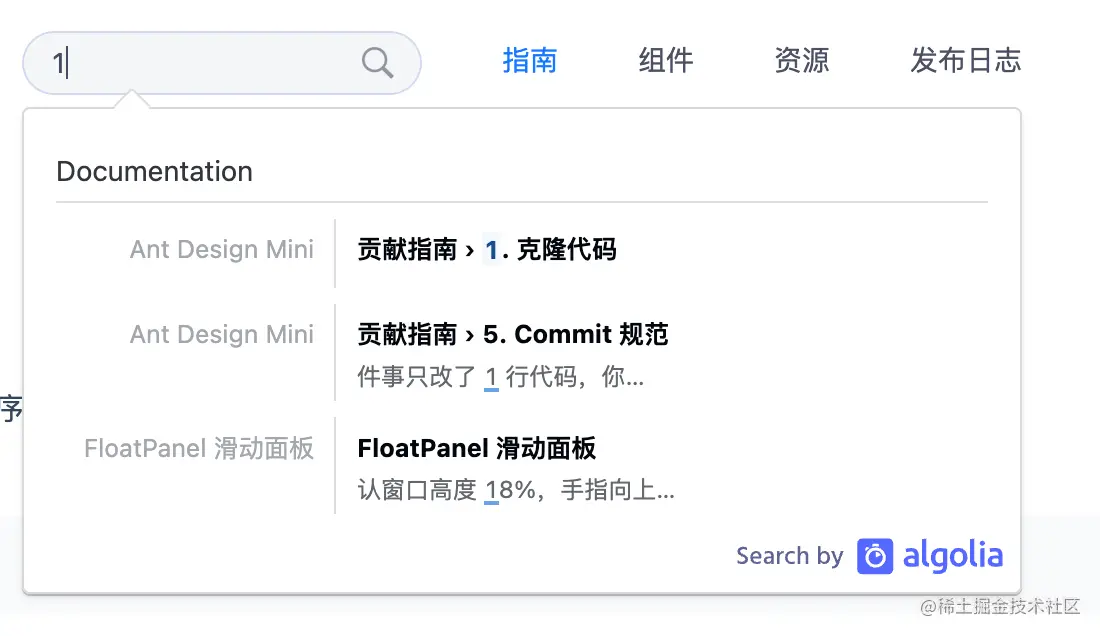Click the Algolia stopwatch logo icon

coord(875,556)
